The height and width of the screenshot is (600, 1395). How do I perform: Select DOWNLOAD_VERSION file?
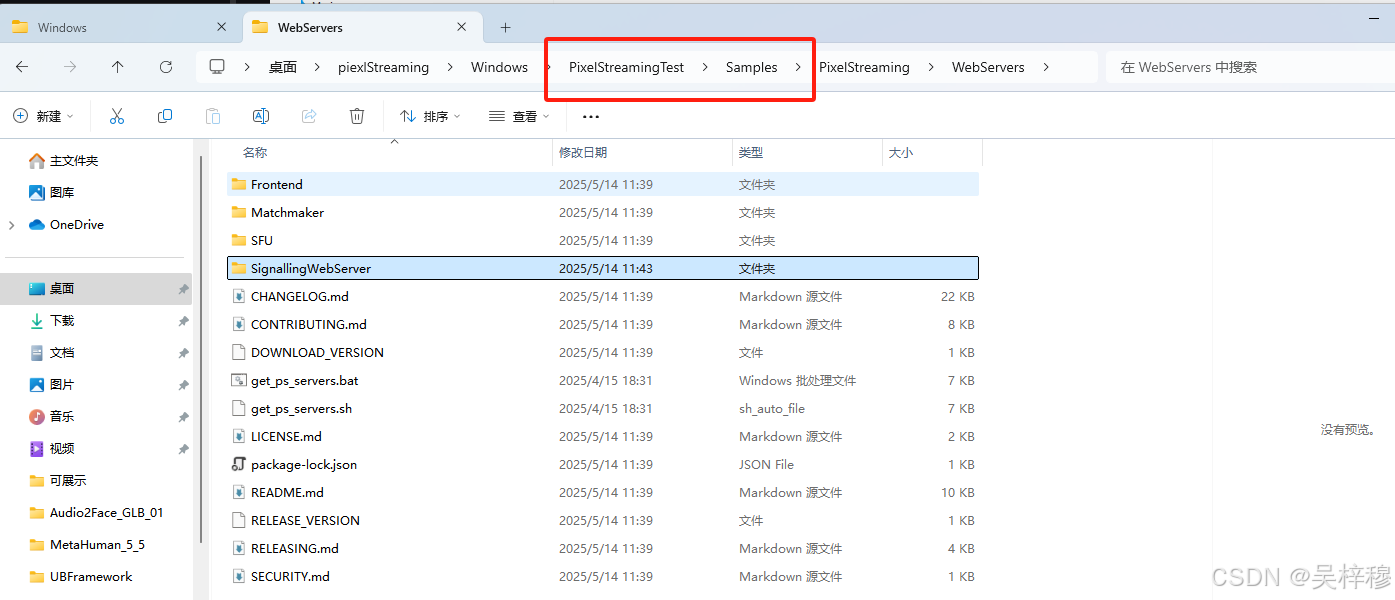[x=603, y=352]
